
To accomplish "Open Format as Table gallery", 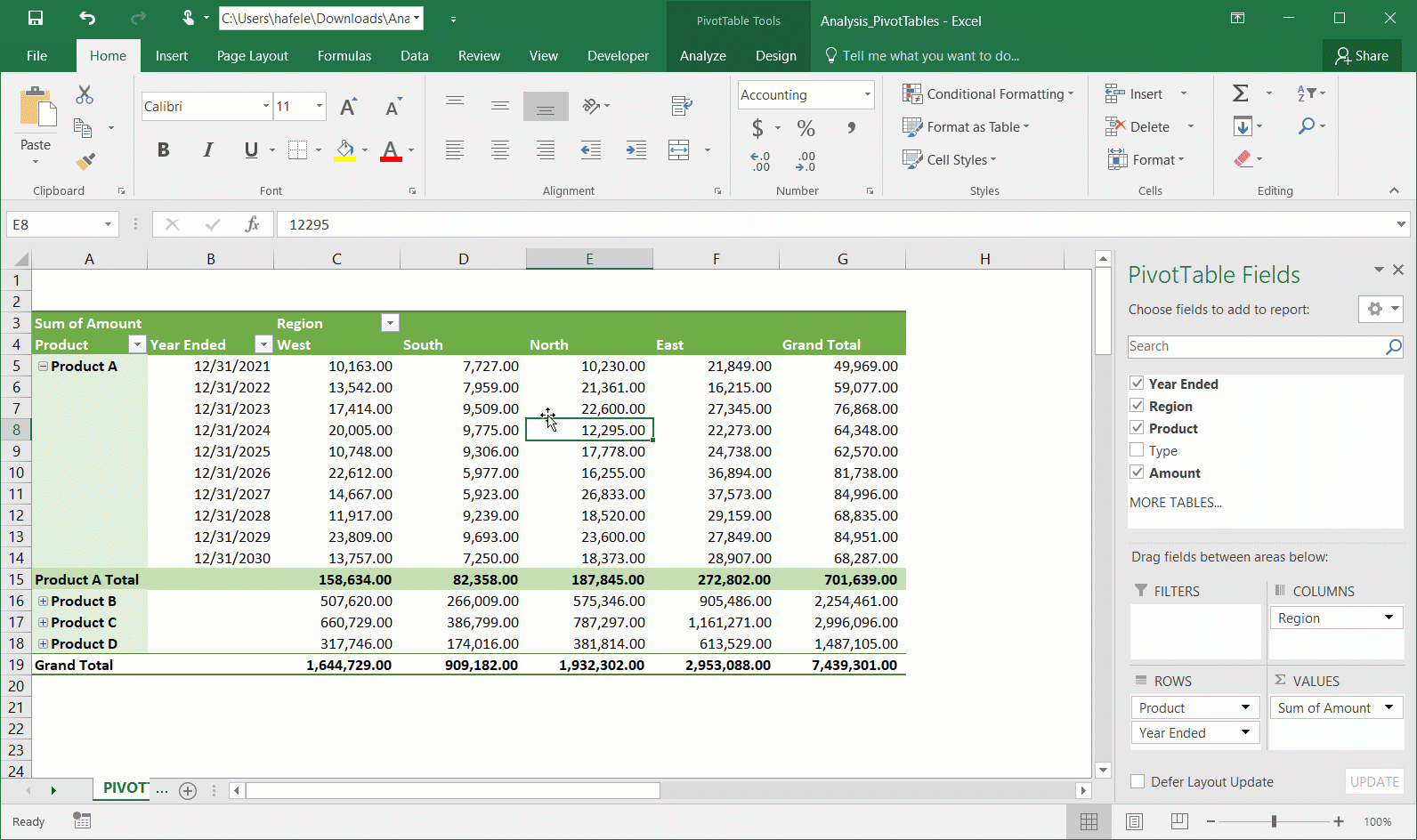I will 966,126.
